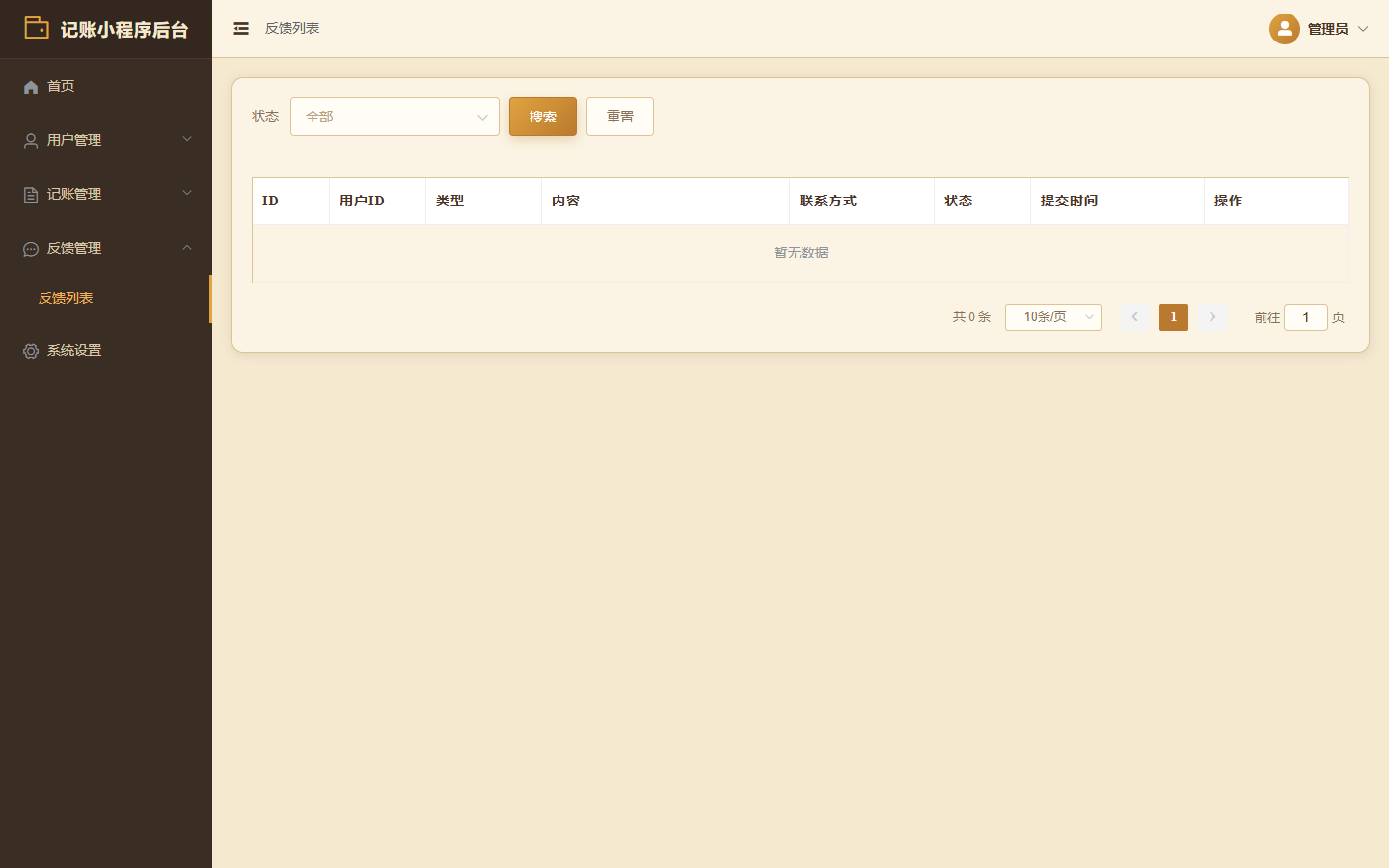Screen dimensions: 1389x868
Task: Open the 状态 filter dropdown
Action: (x=395, y=117)
